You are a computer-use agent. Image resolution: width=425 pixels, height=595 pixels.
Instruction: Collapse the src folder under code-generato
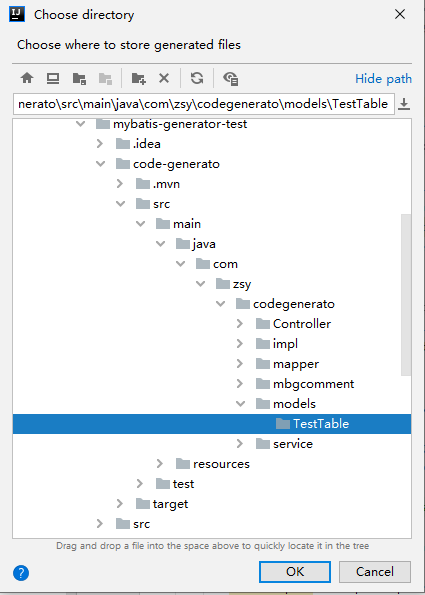pyautogui.click(x=121, y=204)
